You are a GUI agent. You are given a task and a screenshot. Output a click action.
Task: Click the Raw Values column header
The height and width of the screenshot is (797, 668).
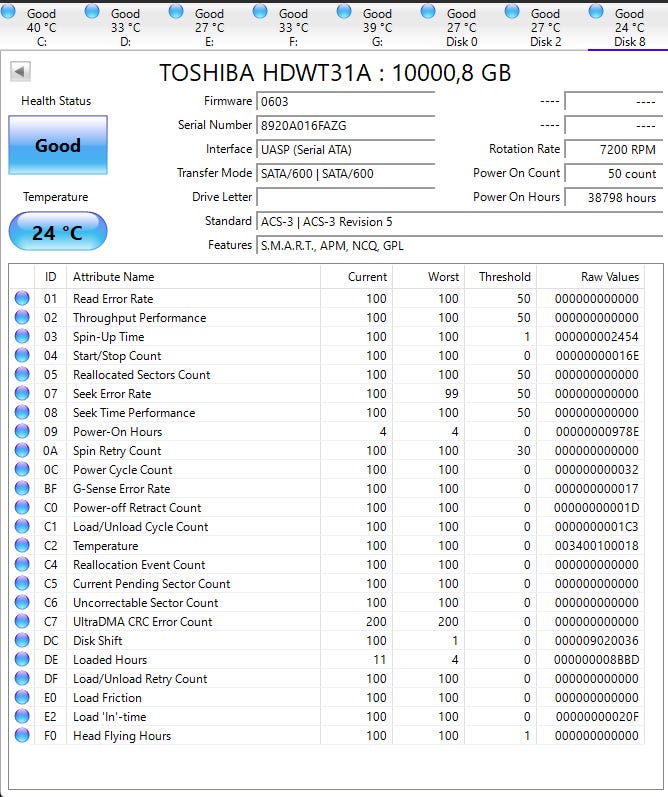tap(591, 277)
